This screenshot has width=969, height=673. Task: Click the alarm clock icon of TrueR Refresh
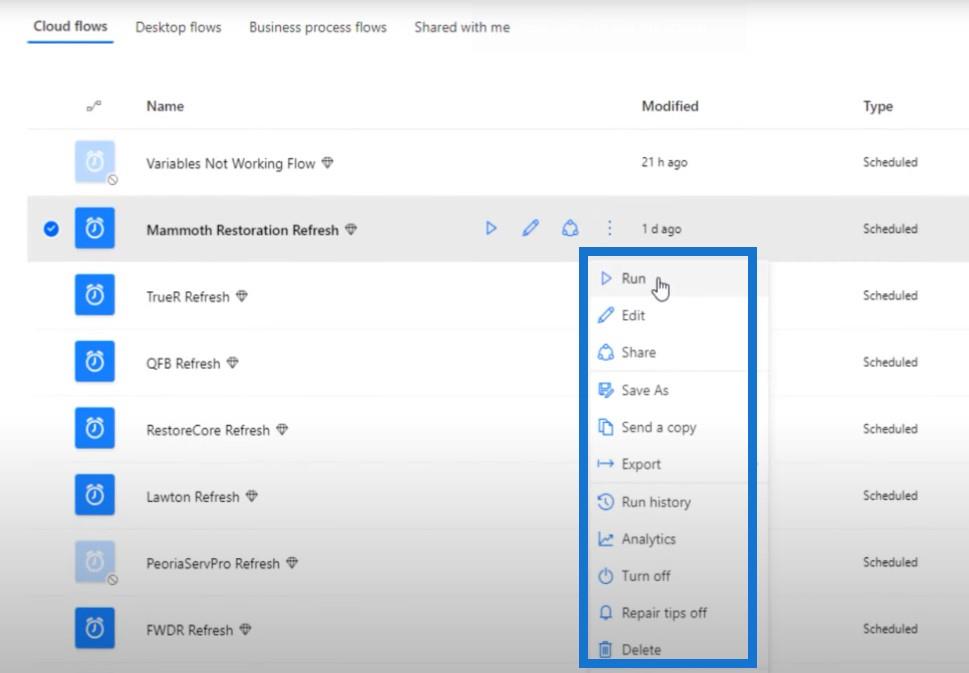95,295
